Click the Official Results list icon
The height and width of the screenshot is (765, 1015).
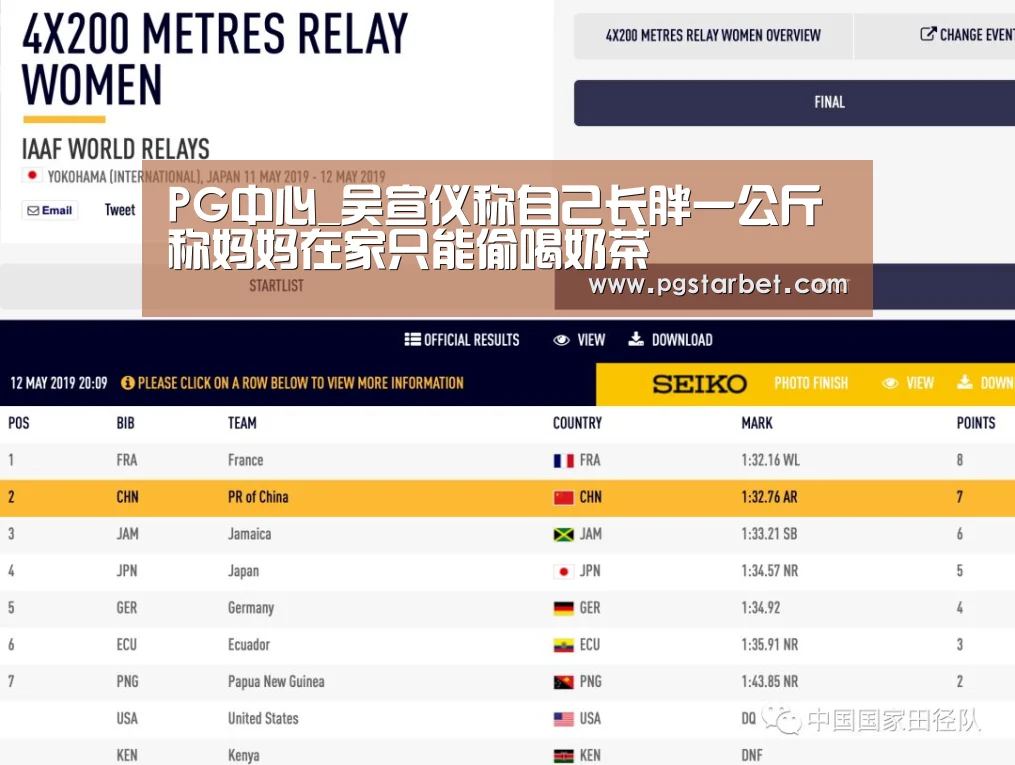coord(412,339)
